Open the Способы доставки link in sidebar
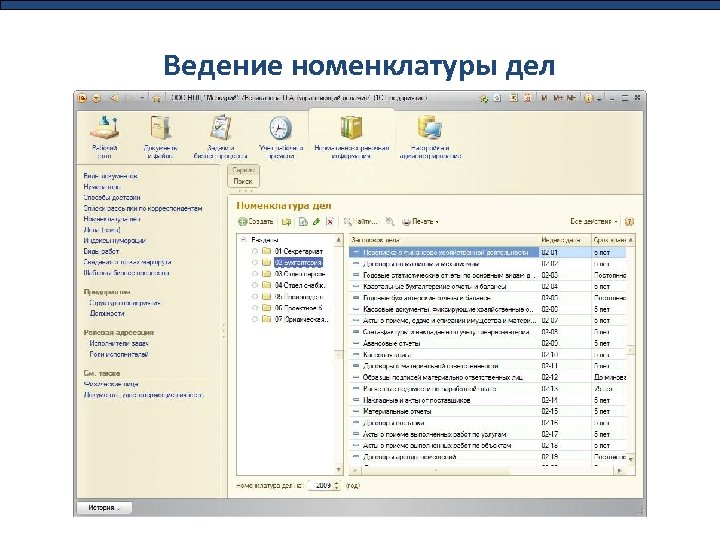 click(x=112, y=197)
